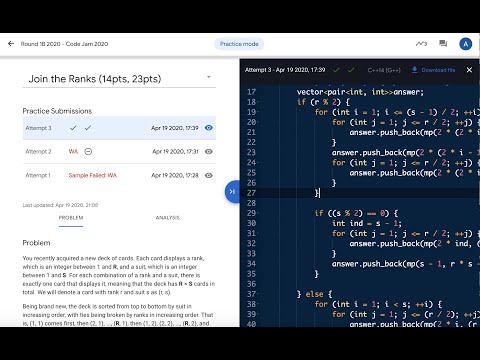The image size is (480, 360).
Task: Collapse code fold at line 24
Action: tap(258, 163)
